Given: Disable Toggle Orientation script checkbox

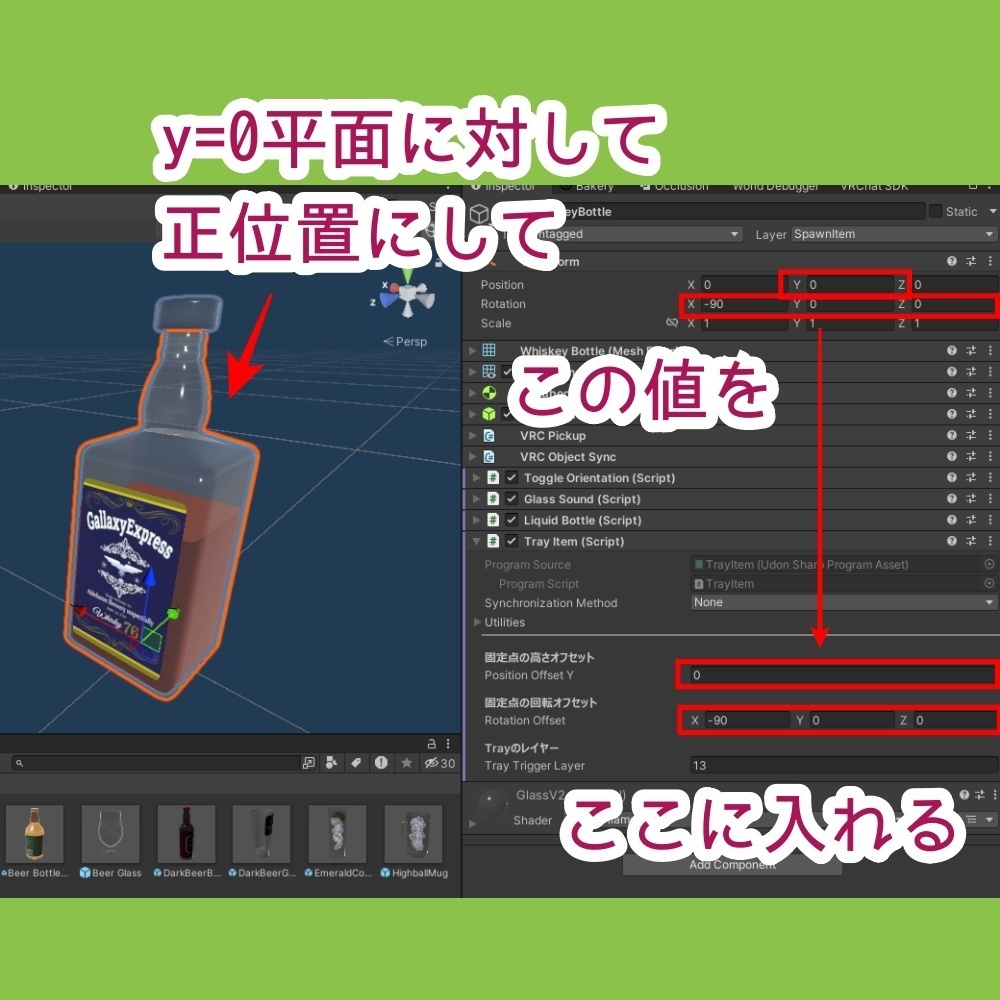Looking at the screenshot, I should coord(511,477).
